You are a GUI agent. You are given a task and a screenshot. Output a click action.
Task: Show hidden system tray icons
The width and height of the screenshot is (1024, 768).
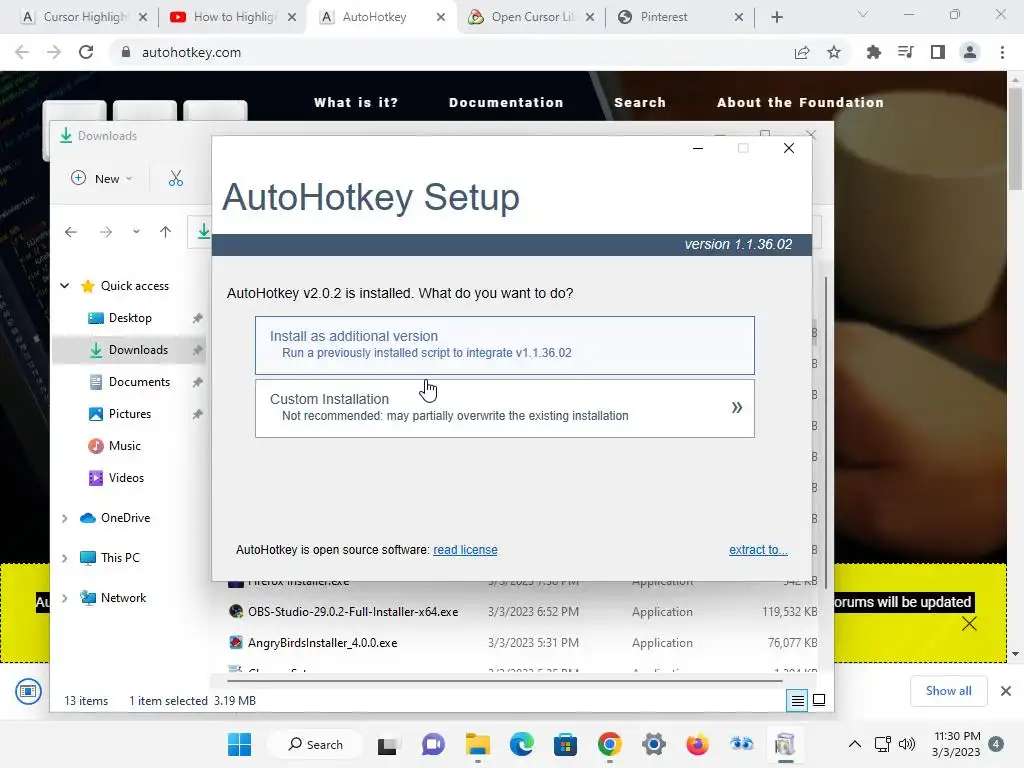[x=854, y=744]
